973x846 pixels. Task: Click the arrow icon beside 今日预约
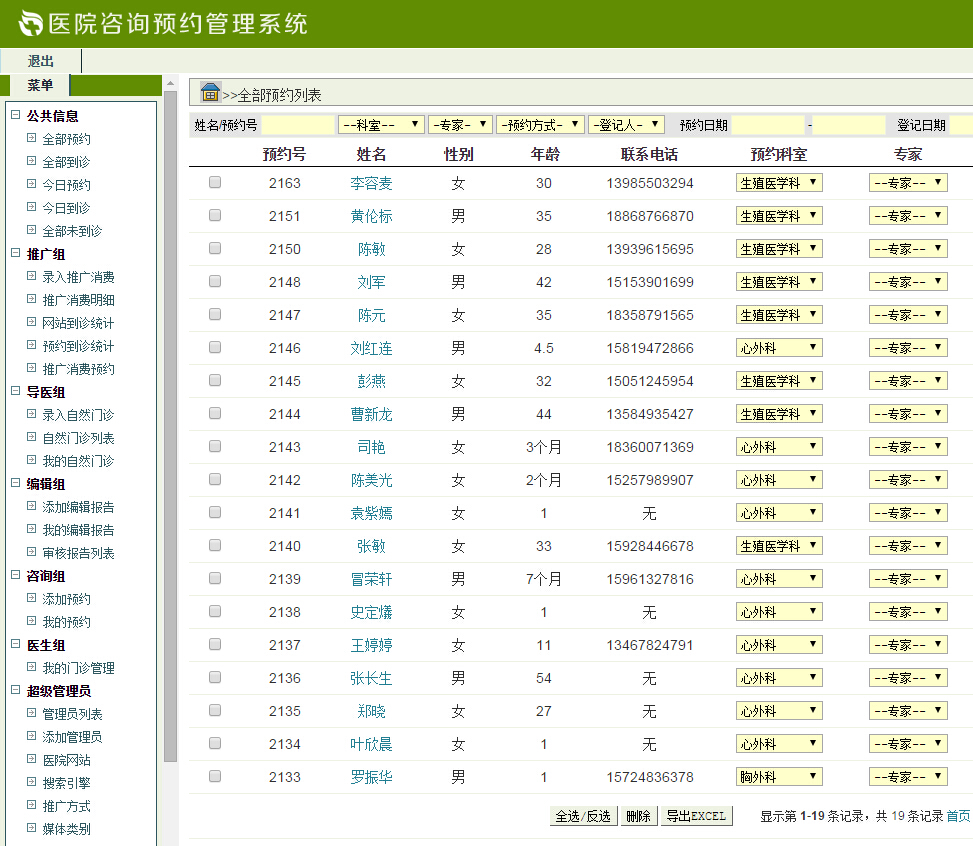(32, 184)
